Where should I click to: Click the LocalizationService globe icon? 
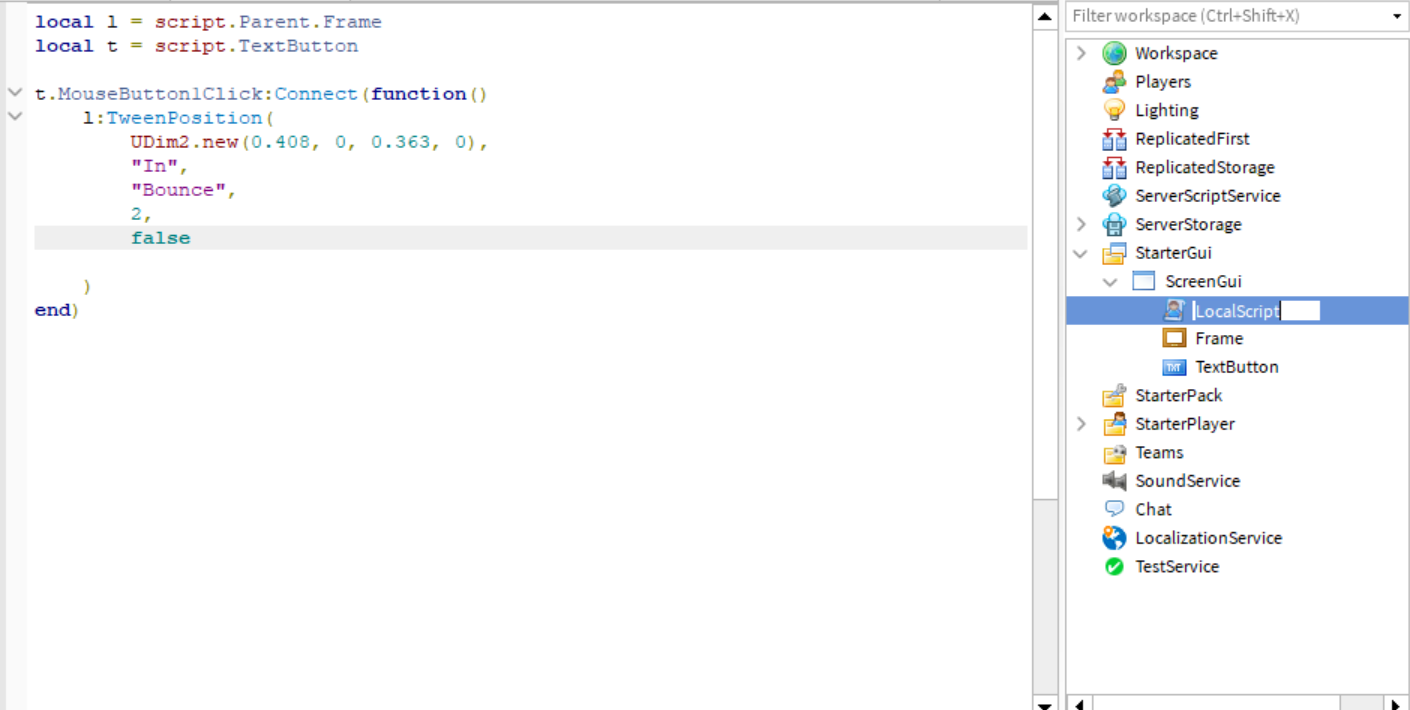(x=1113, y=538)
